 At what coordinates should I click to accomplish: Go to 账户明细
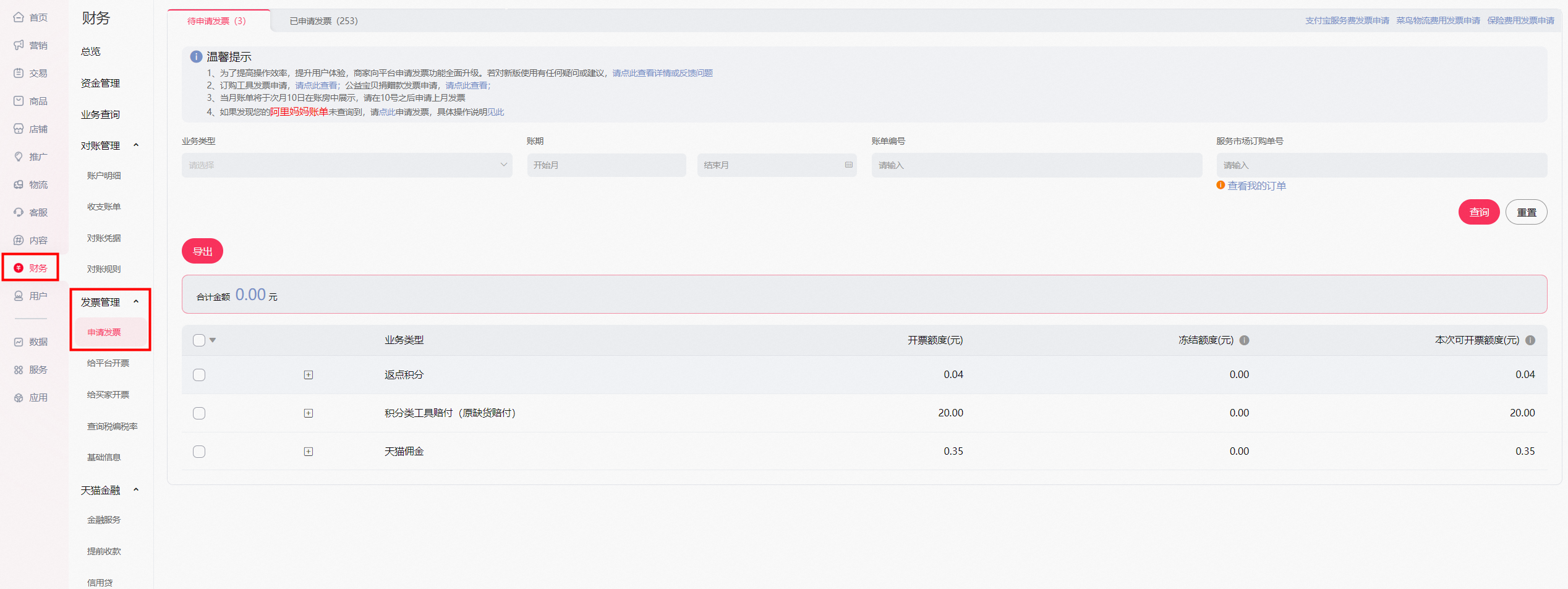104,176
